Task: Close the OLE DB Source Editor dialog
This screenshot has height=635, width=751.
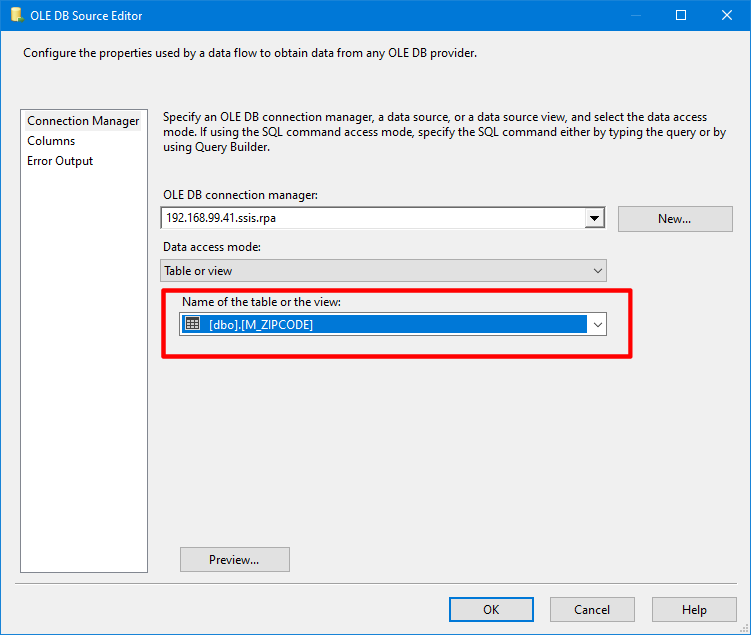Action: pos(727,15)
